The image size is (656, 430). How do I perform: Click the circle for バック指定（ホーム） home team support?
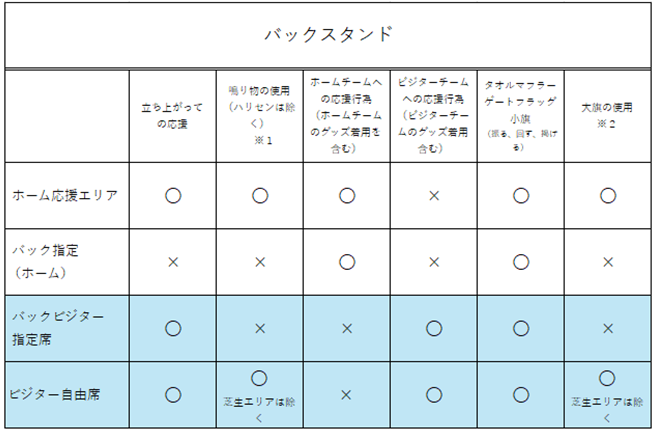[x=346, y=262]
